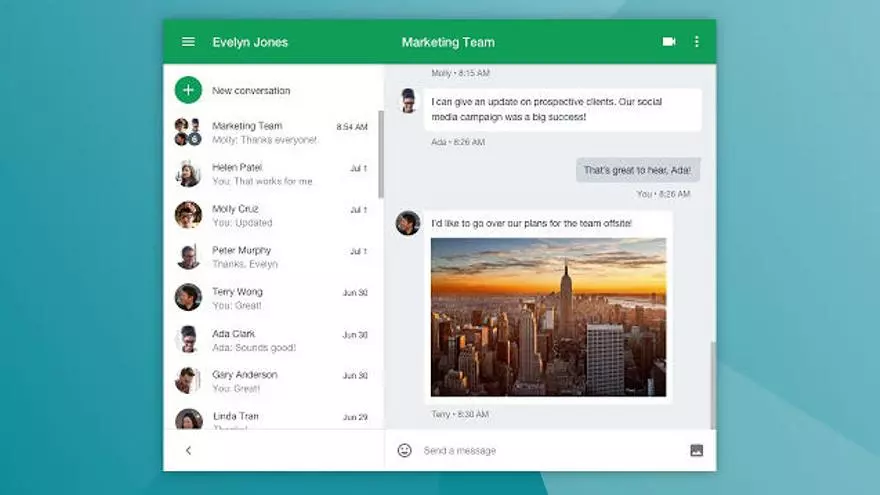
Task: Click Peter Murphy's avatar
Action: click(x=188, y=257)
